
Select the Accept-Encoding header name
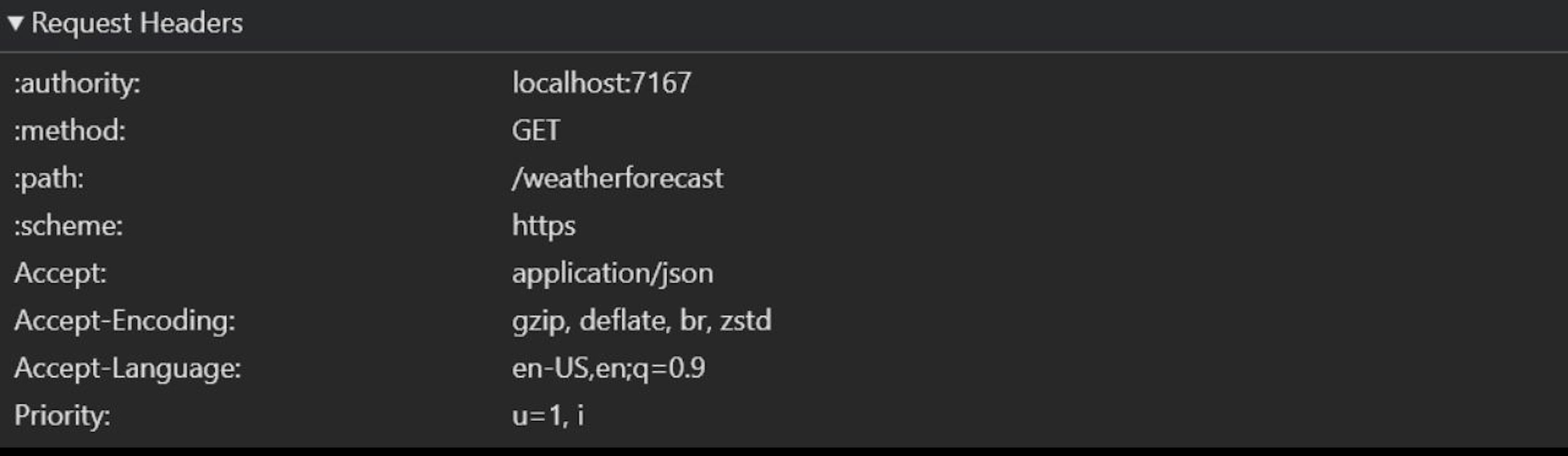point(125,321)
